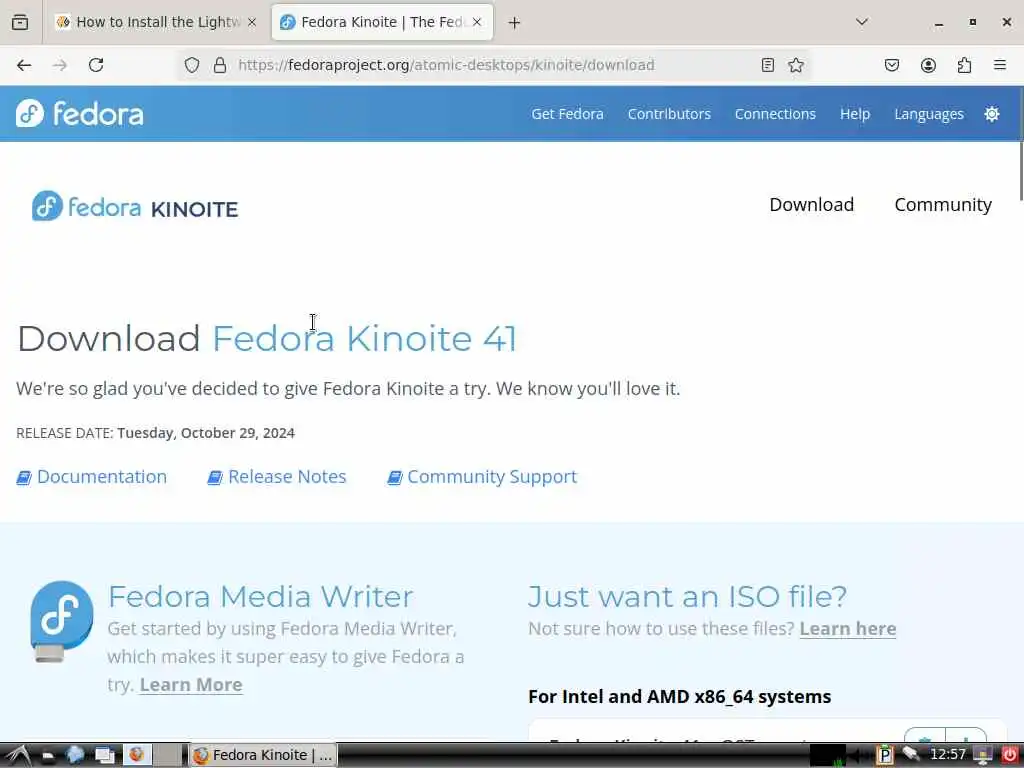List all tabs with the chevron
The width and height of the screenshot is (1024, 768).
point(862,22)
